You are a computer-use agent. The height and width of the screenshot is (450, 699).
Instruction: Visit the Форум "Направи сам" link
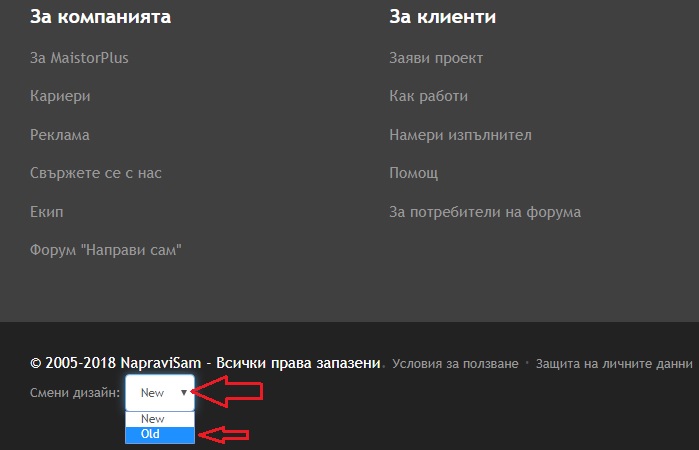coord(106,250)
